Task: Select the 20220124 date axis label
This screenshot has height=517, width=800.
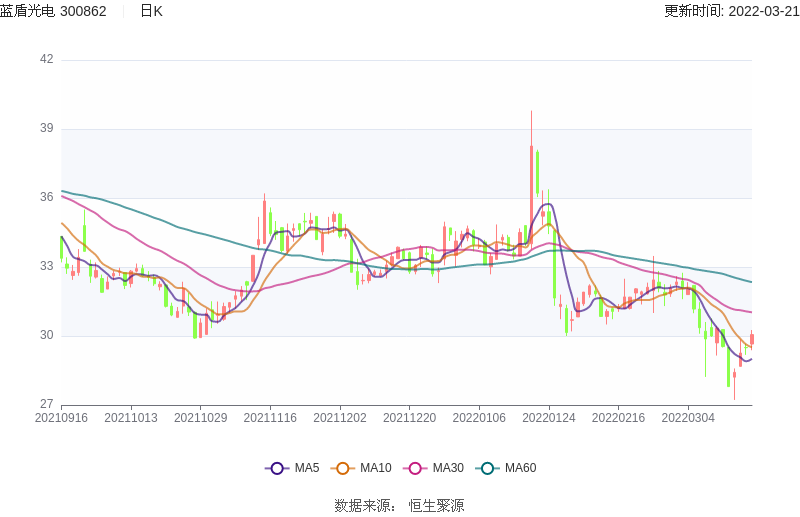Action: tap(549, 418)
